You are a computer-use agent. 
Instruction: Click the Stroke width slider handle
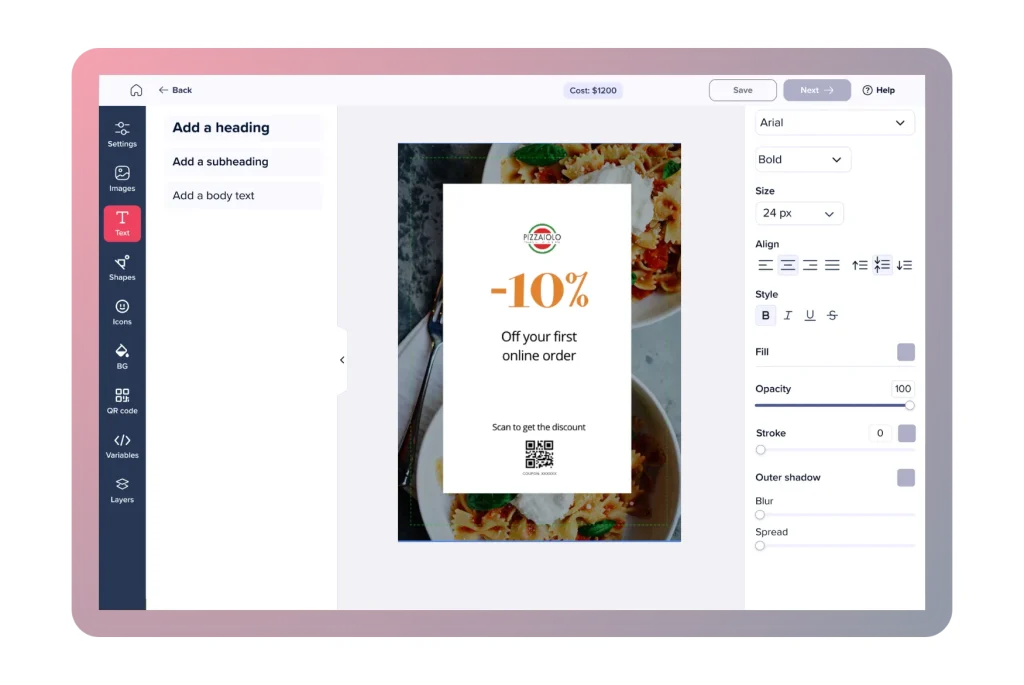point(760,450)
